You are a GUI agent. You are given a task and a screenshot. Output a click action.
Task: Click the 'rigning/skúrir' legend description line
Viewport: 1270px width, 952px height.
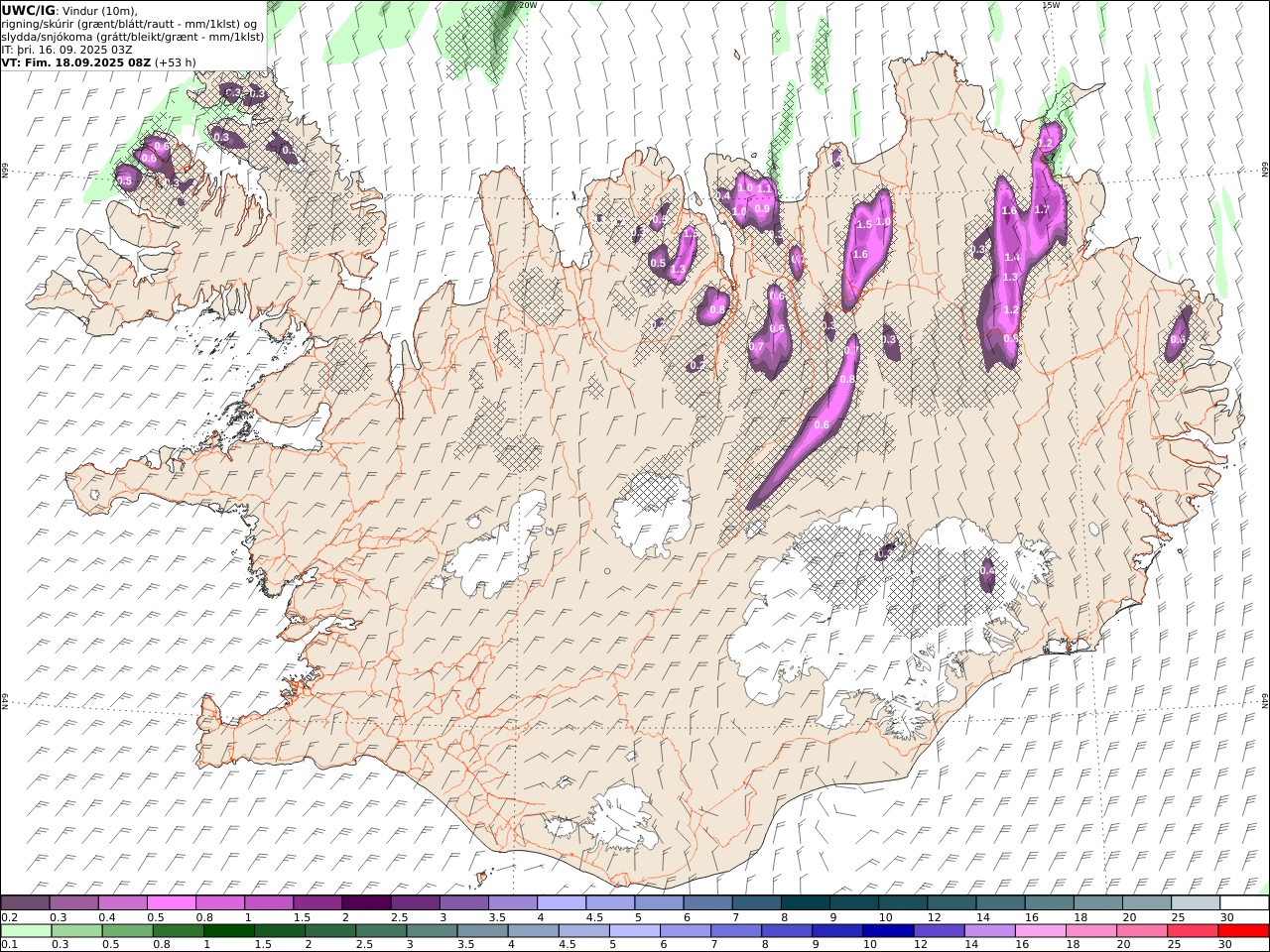click(129, 24)
